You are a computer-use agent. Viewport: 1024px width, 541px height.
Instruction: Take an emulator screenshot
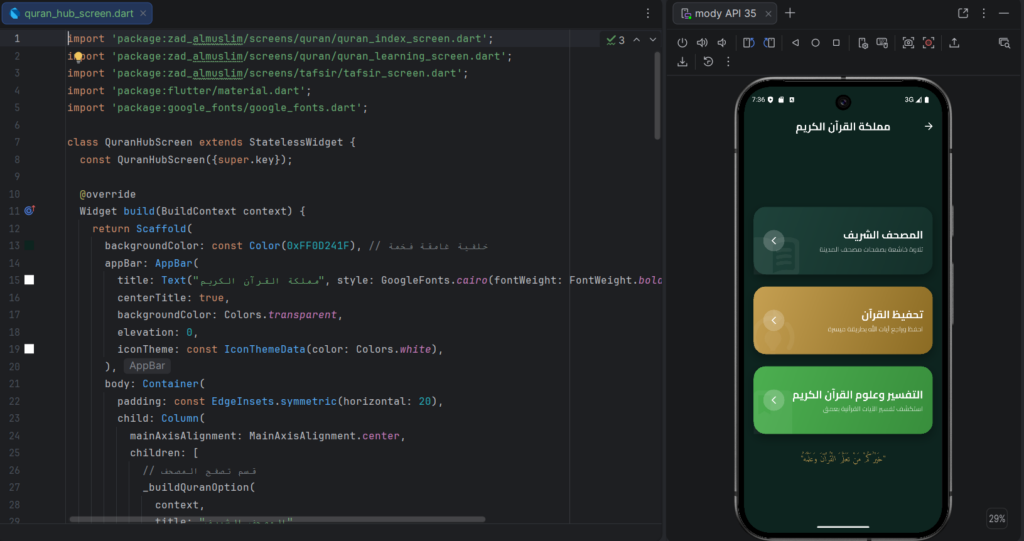[908, 43]
